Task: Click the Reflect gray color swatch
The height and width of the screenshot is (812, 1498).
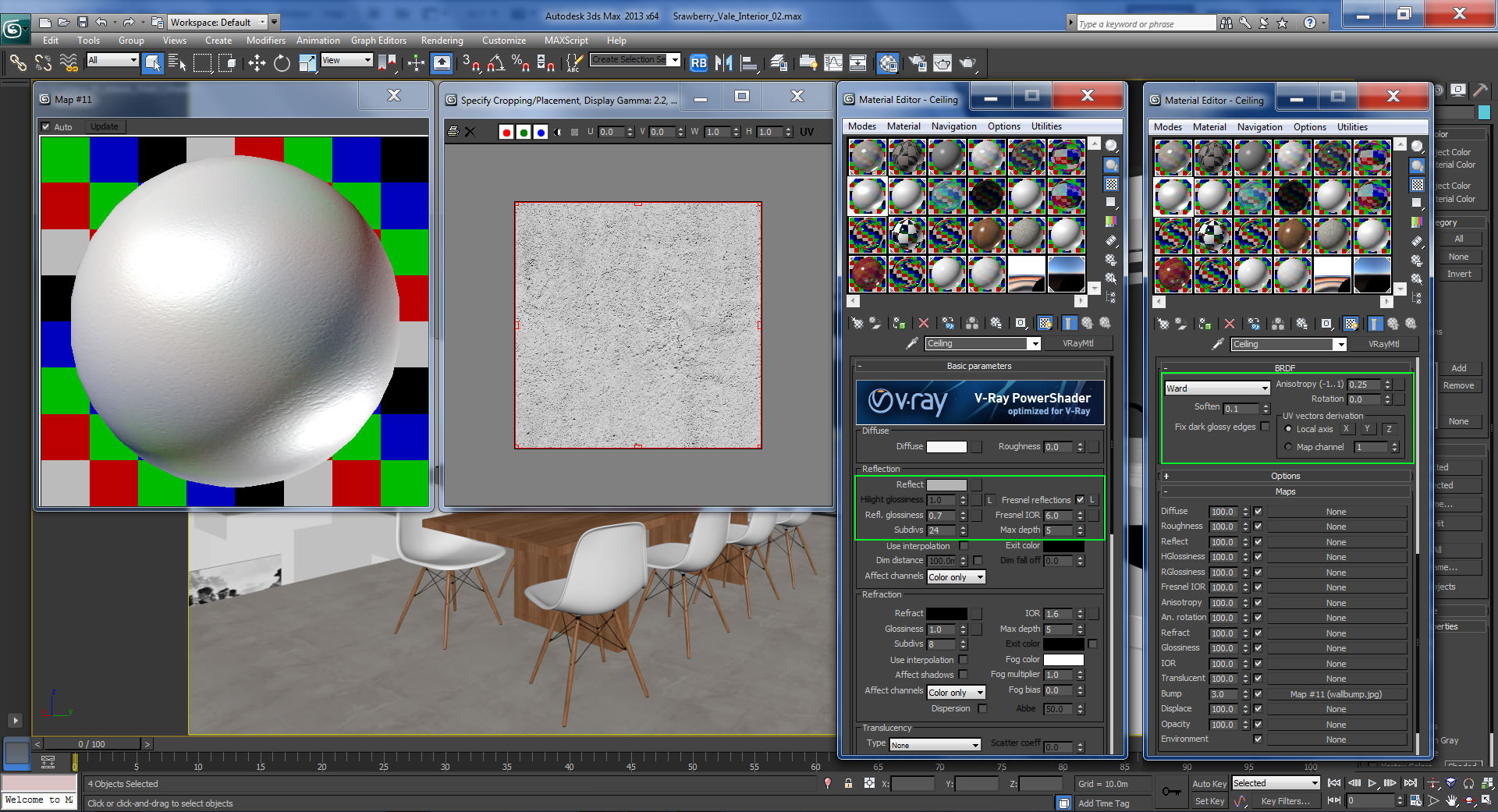Action: tap(946, 485)
